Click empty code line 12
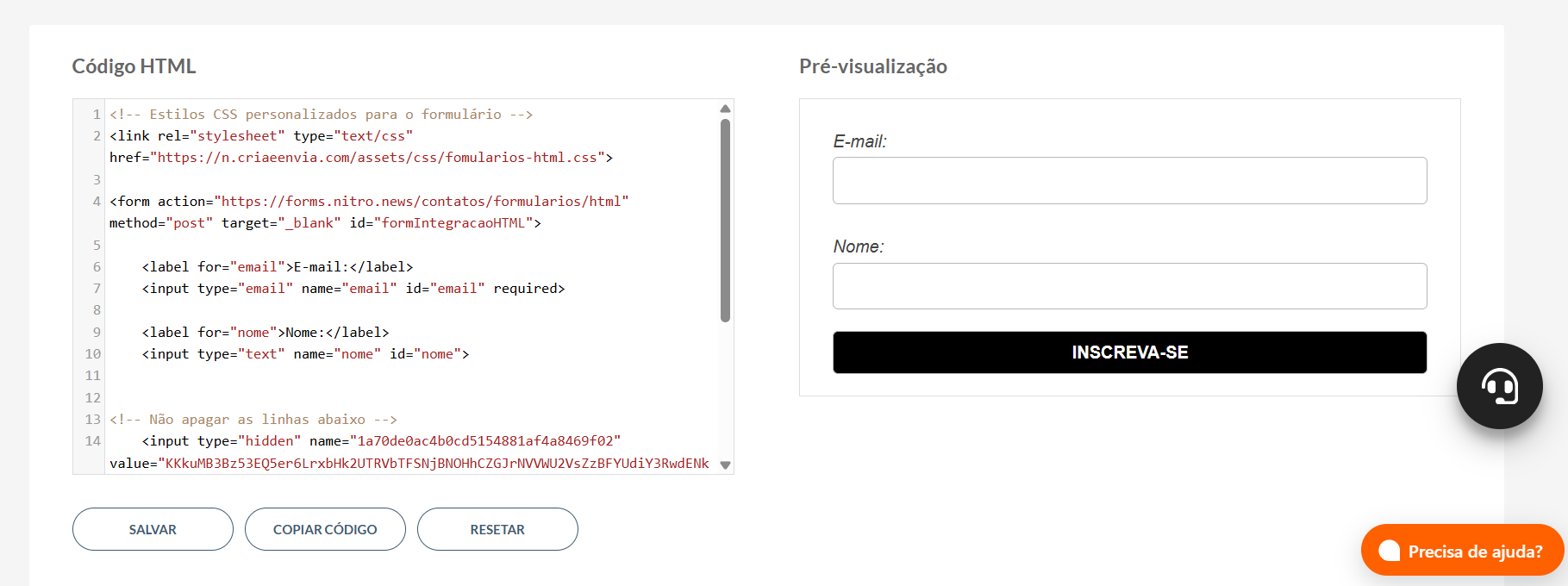 [x=412, y=398]
